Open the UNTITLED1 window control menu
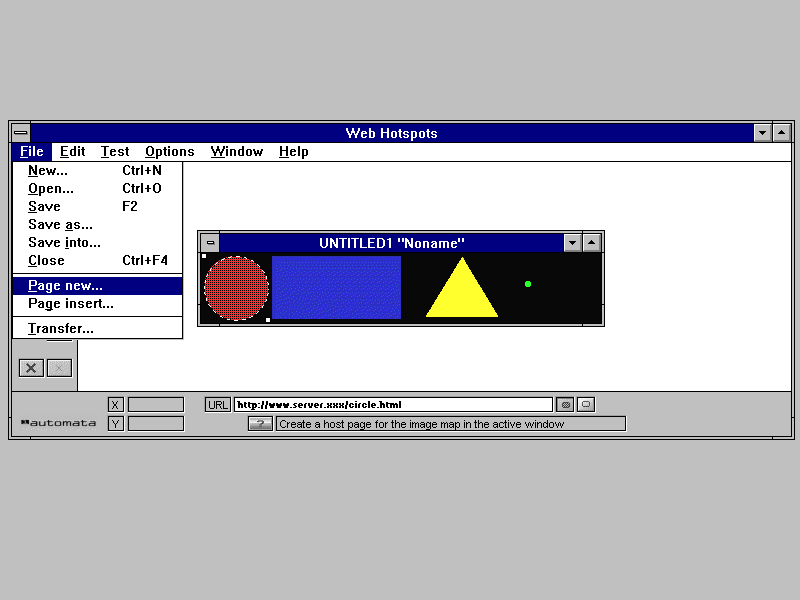Image resolution: width=800 pixels, height=600 pixels. pyautogui.click(x=210, y=243)
